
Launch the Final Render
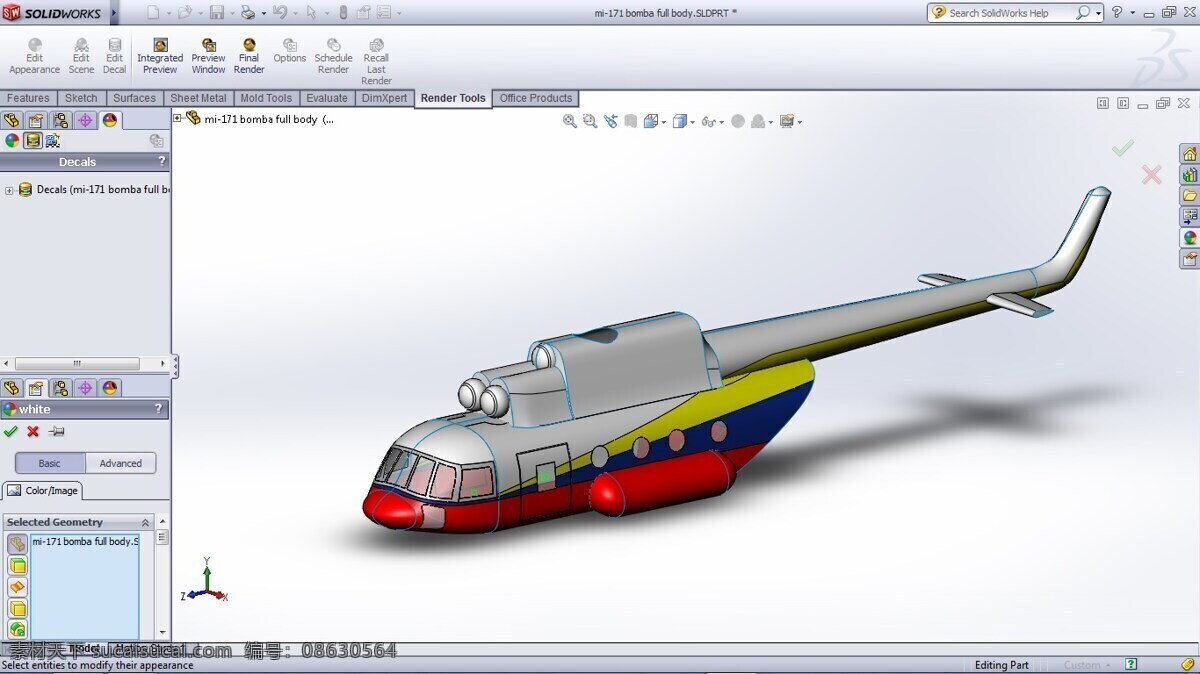pos(249,56)
